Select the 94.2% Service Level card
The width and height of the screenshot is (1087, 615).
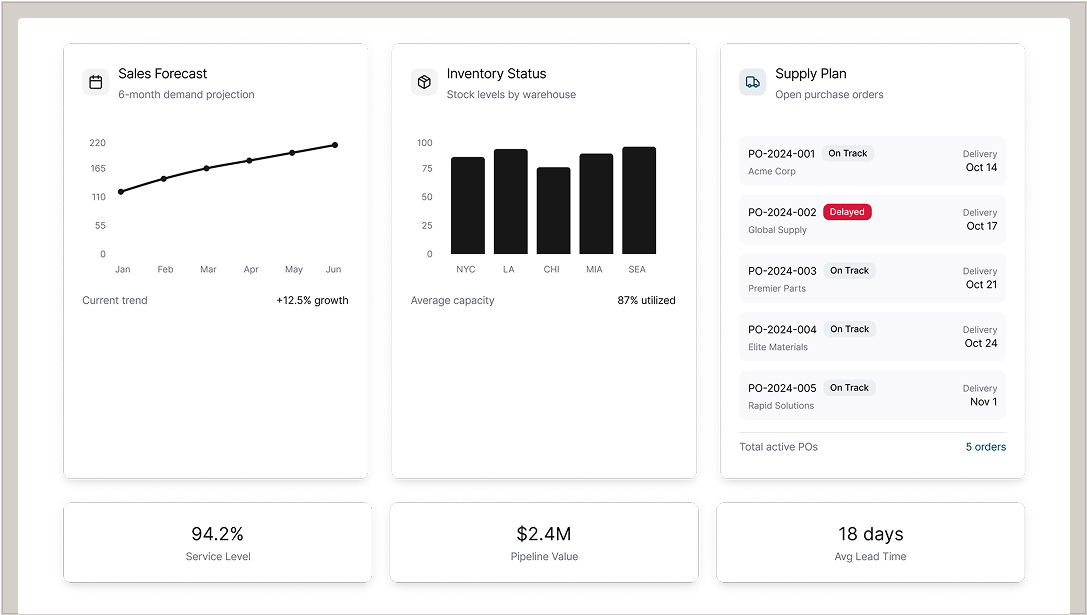[x=217, y=542]
